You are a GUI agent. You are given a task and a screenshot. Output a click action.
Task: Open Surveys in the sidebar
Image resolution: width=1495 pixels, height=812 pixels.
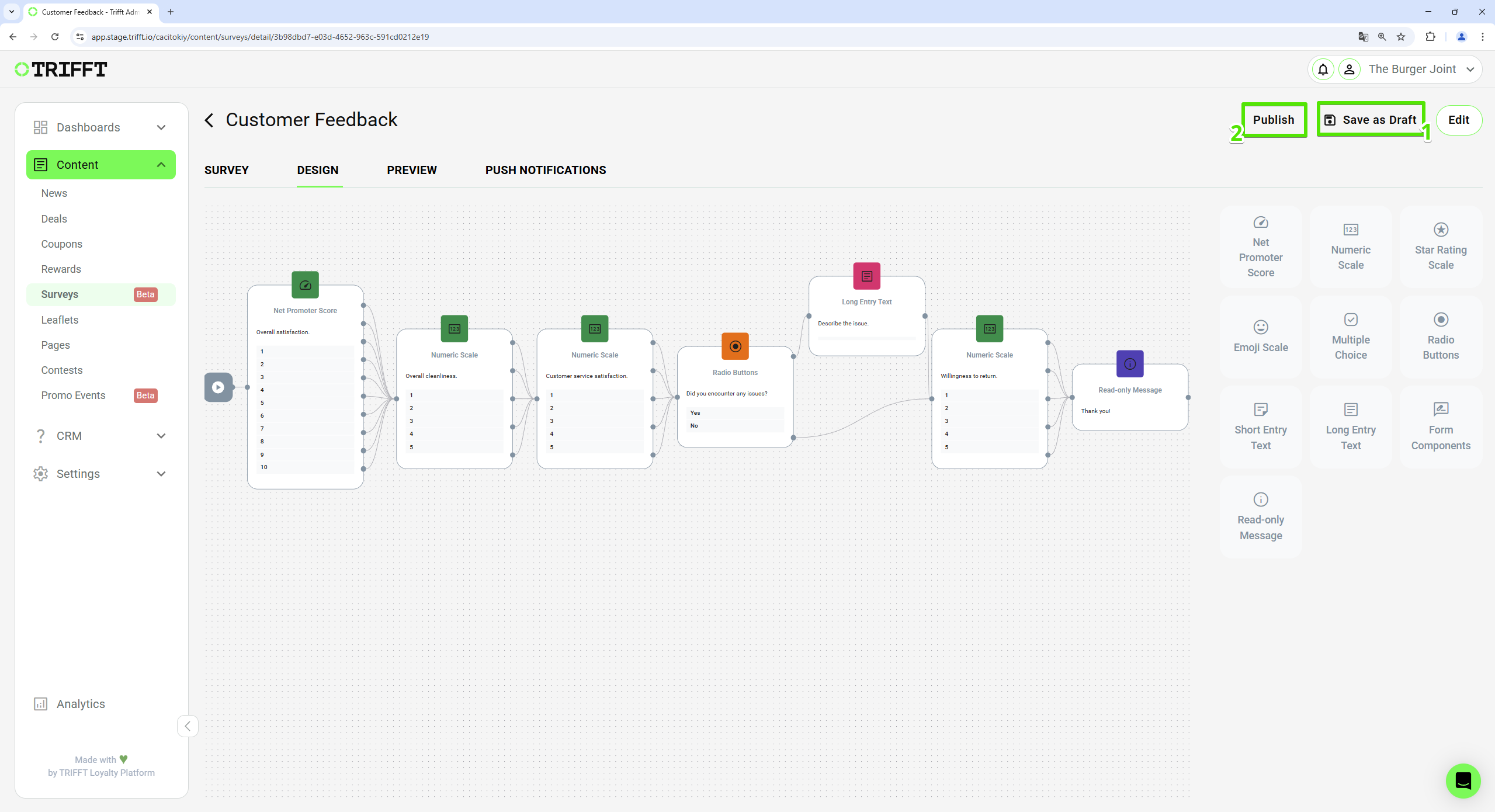(100, 294)
